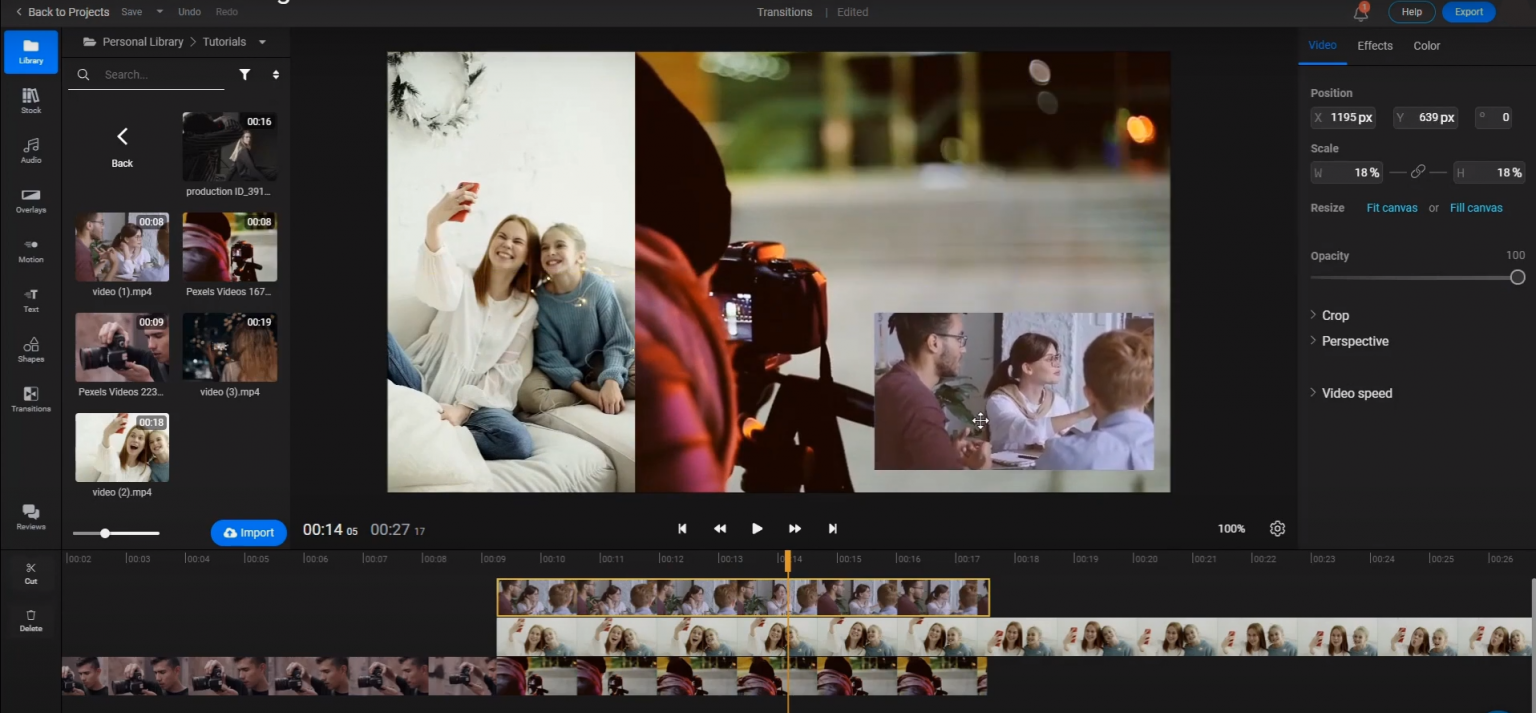Click the Cut scissors tool
Viewport: 1536px width, 713px height.
(31, 572)
